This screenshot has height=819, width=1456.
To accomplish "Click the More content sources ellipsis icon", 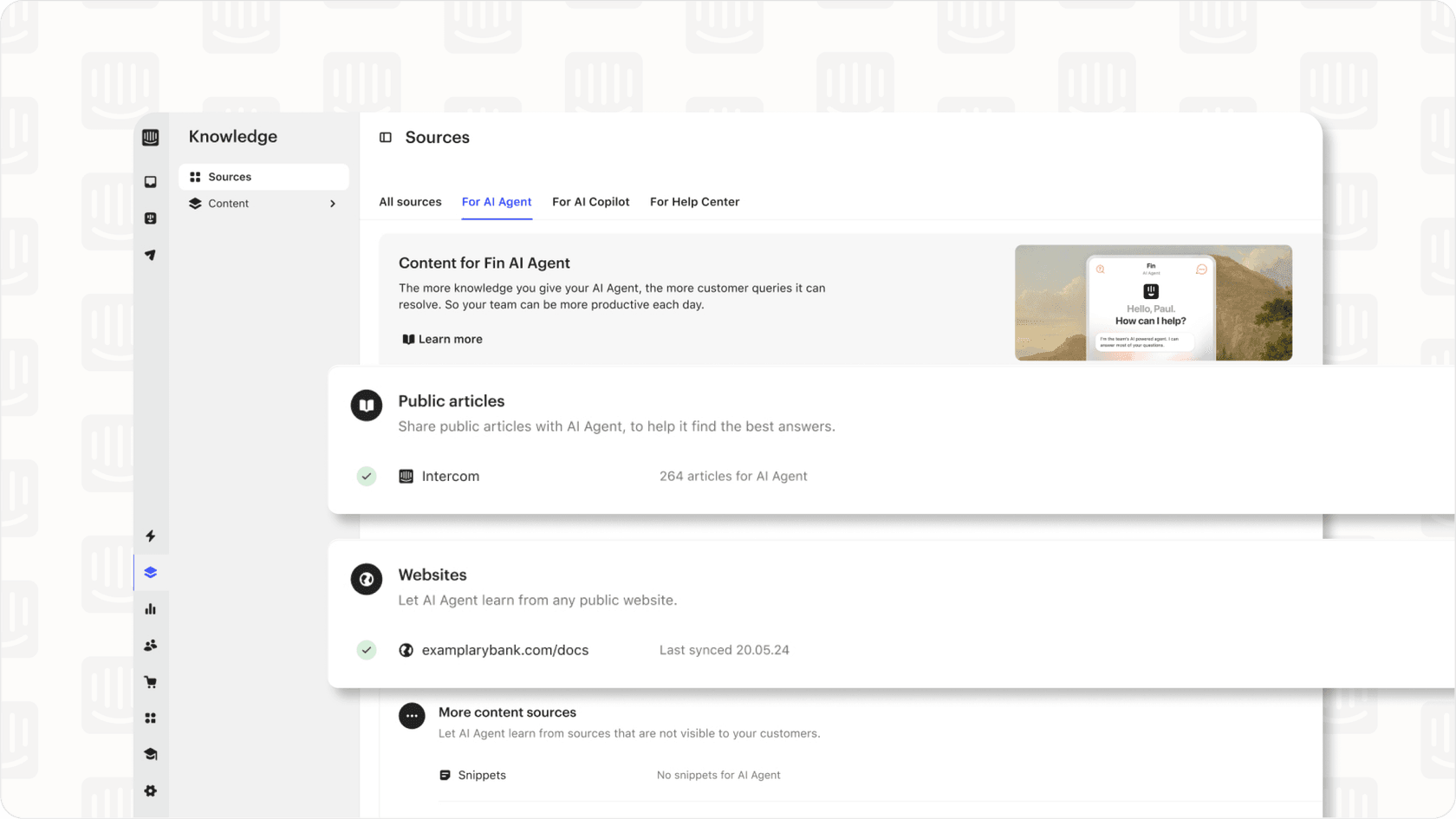I will tap(412, 716).
